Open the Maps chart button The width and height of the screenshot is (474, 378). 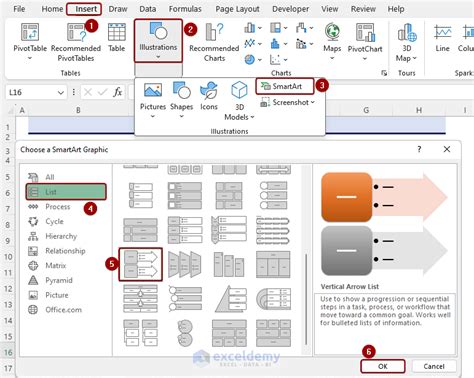[332, 41]
